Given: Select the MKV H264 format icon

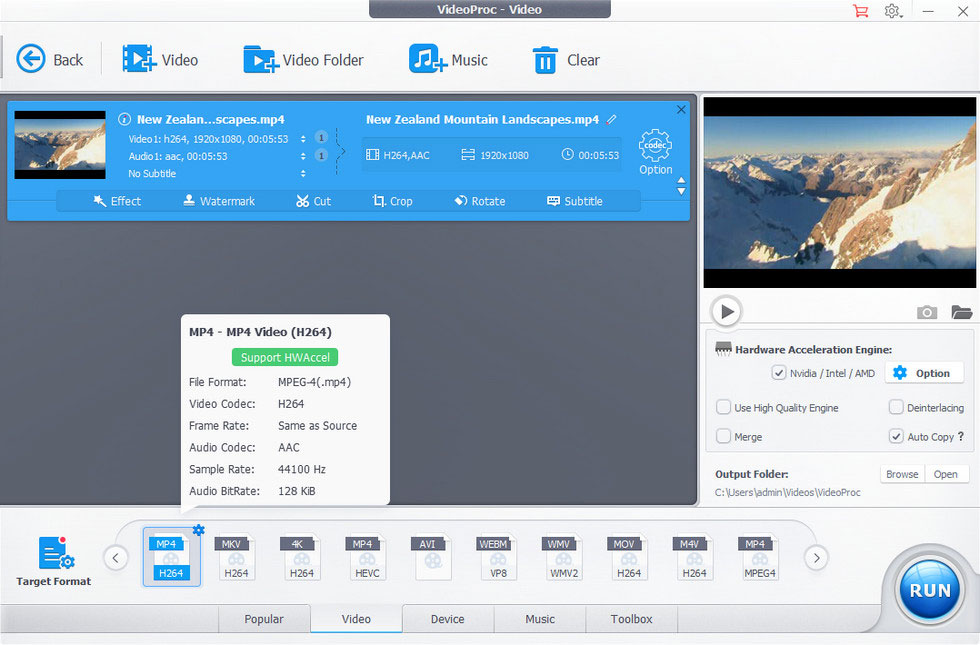Looking at the screenshot, I should pyautogui.click(x=236, y=558).
